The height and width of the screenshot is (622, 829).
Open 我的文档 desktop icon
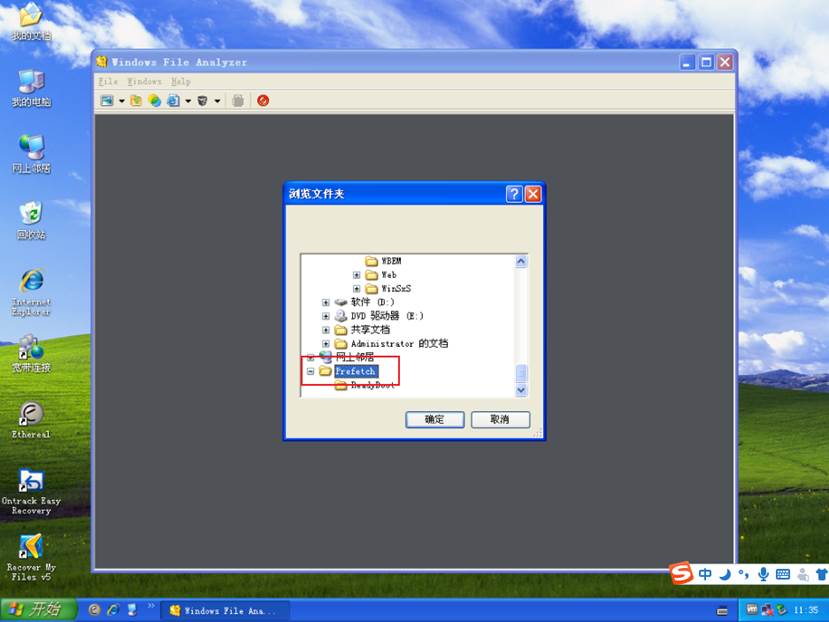[31, 22]
